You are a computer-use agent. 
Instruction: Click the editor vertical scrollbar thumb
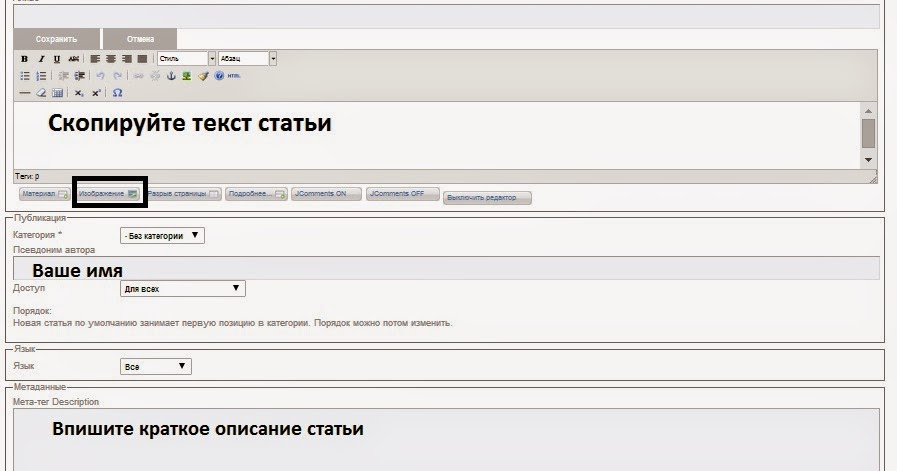point(868,133)
